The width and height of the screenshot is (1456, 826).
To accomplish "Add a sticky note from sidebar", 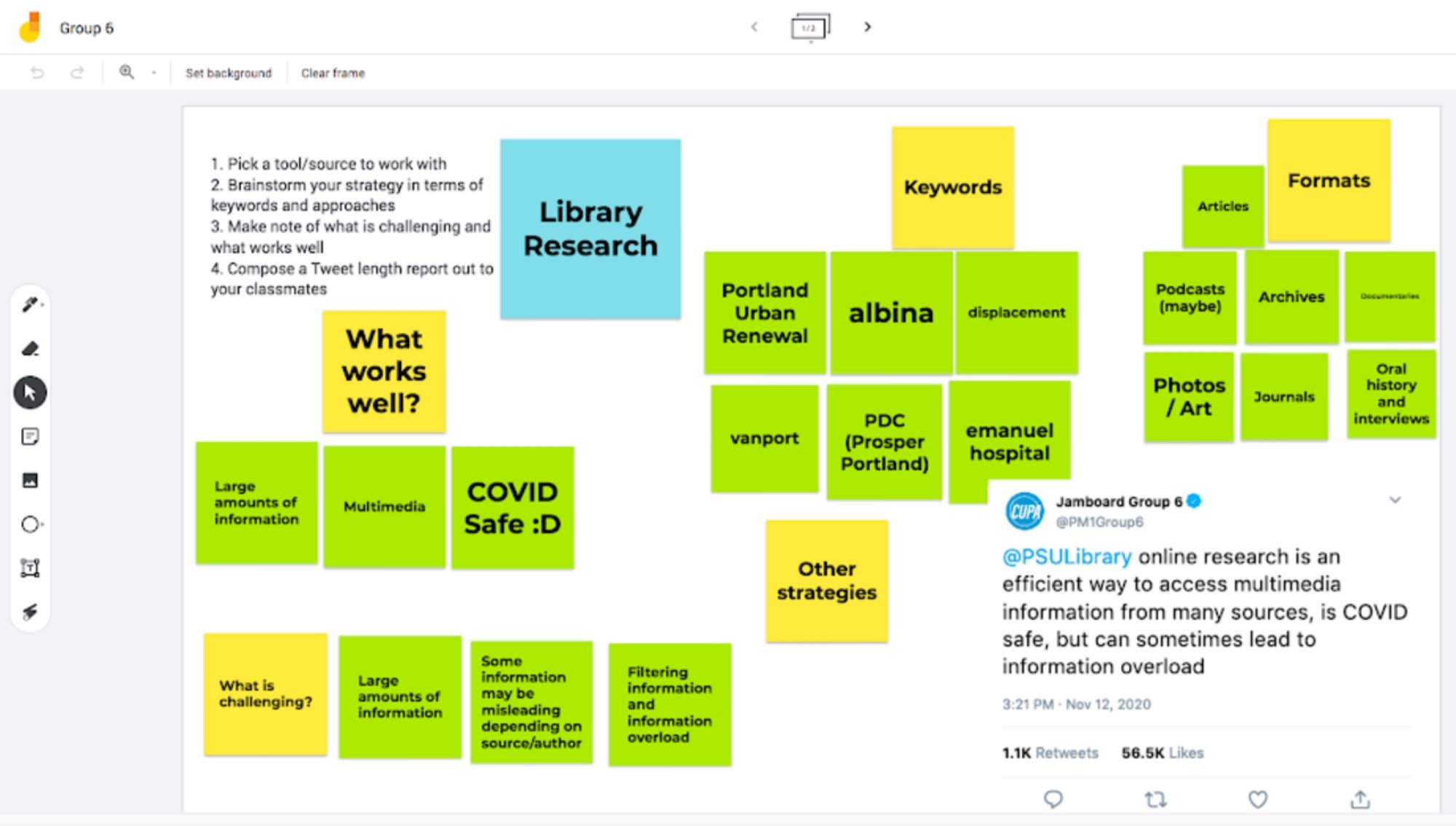I will [x=30, y=436].
